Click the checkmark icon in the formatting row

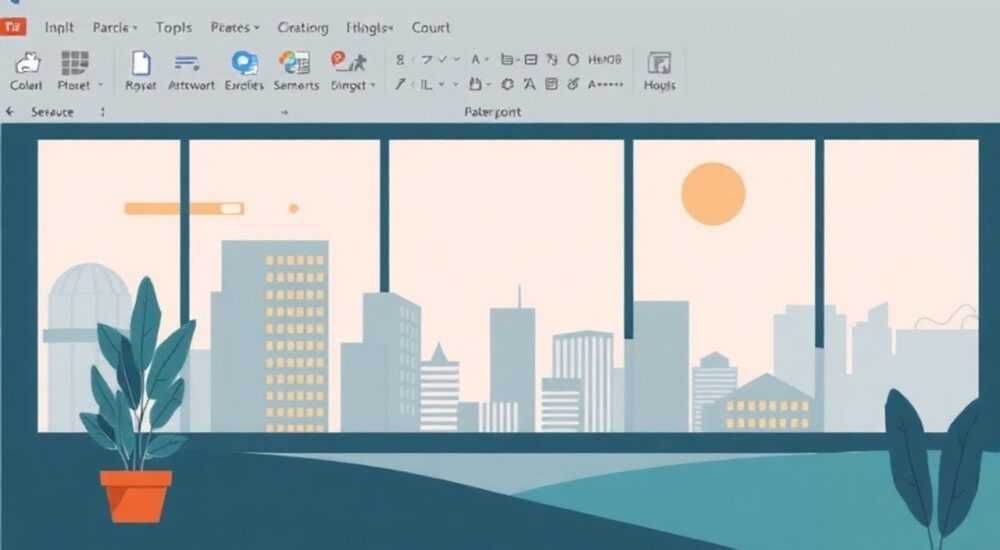(x=442, y=59)
